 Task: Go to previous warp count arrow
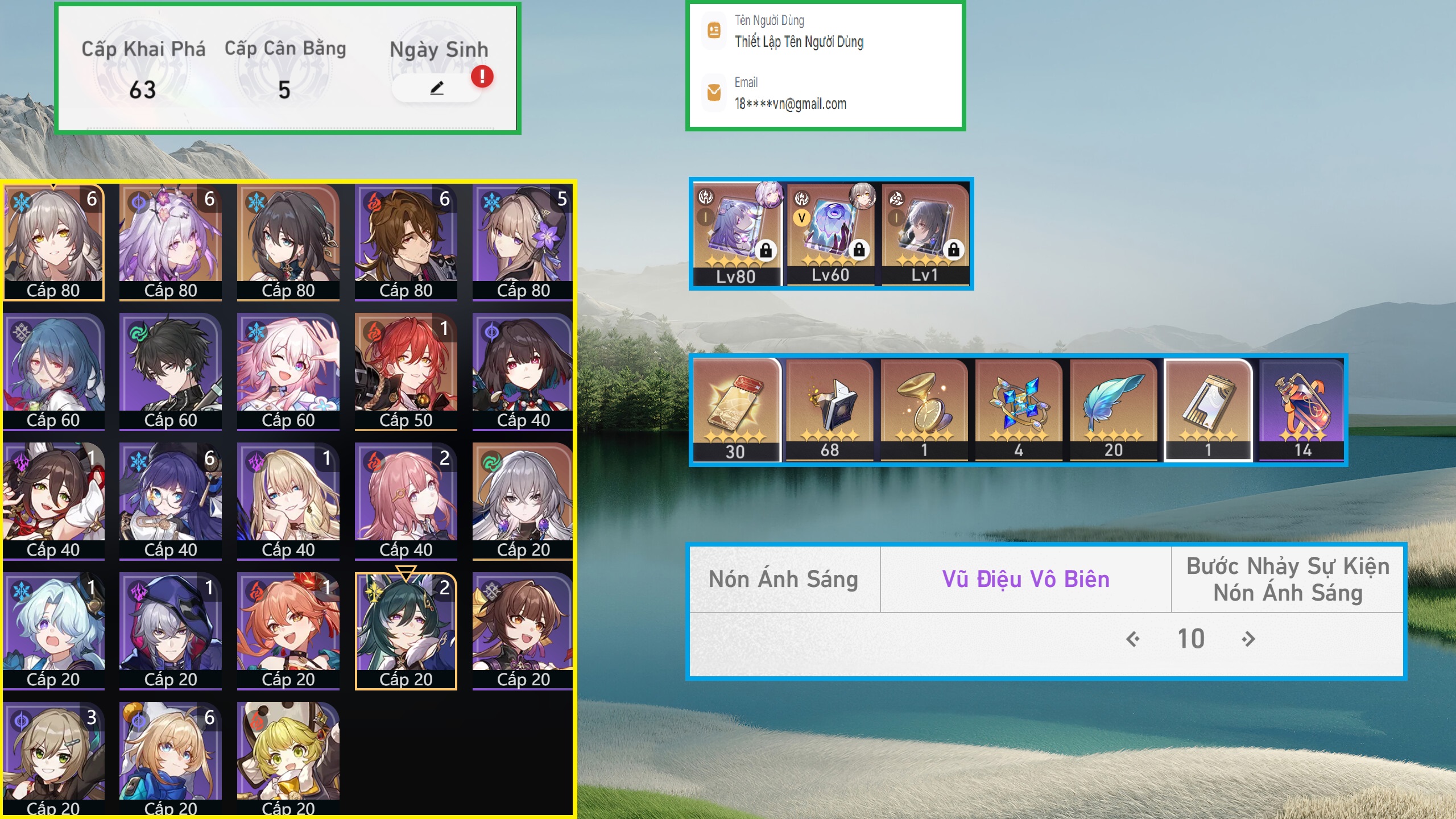coord(1132,639)
